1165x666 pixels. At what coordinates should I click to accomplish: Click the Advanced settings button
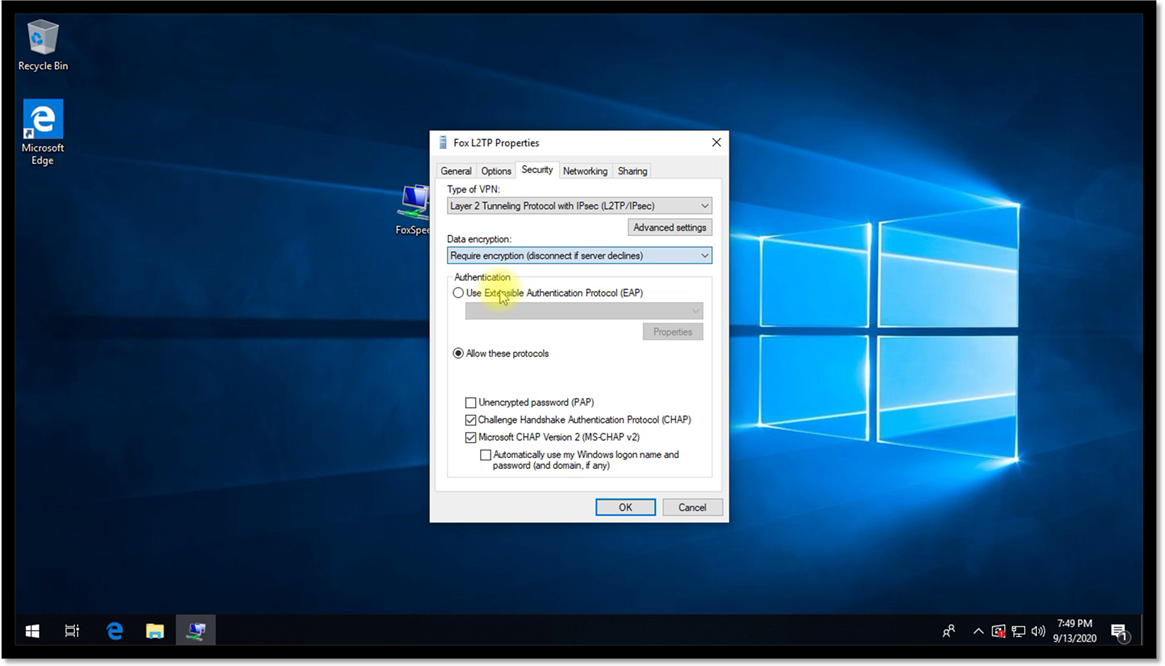[669, 228]
